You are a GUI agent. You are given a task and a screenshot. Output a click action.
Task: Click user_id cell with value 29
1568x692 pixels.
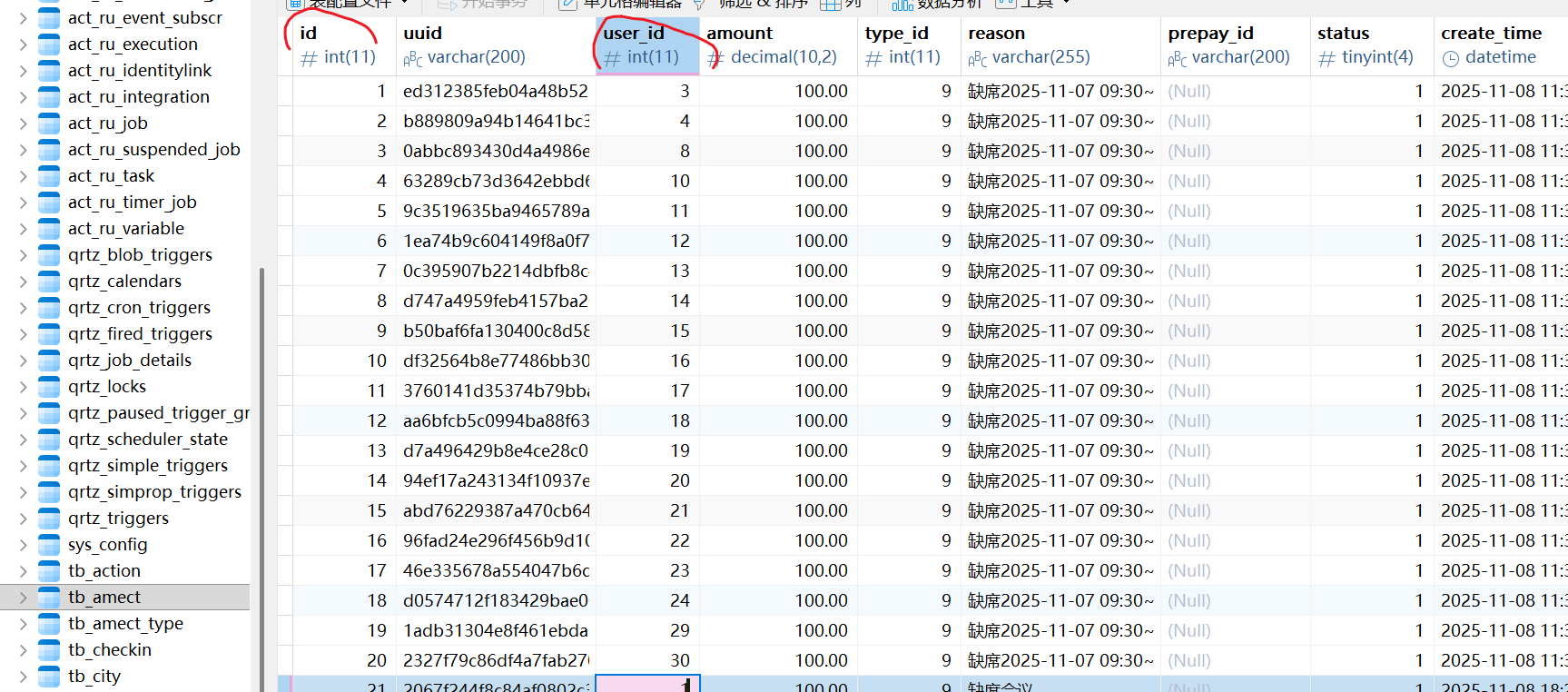(647, 631)
